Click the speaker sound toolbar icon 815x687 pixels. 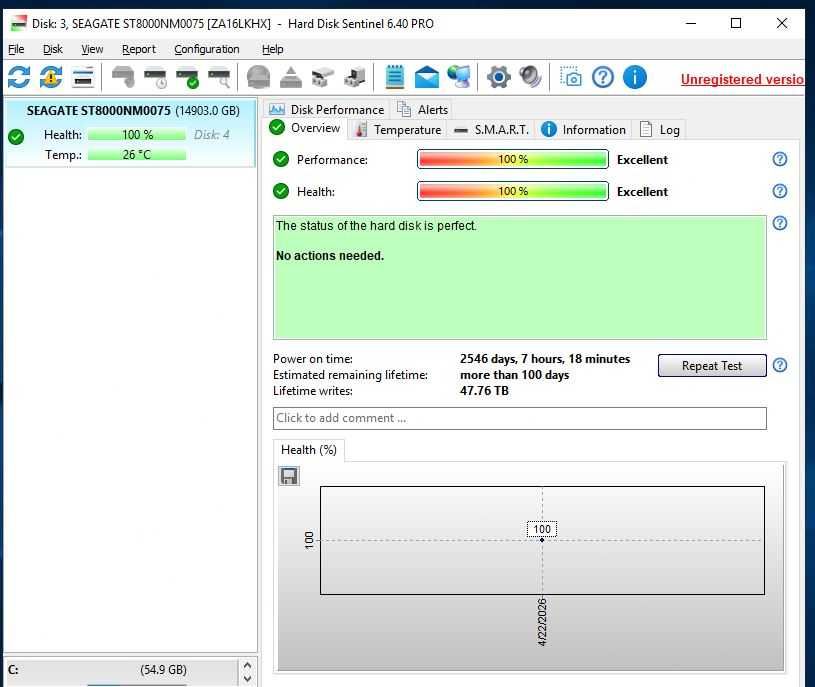tap(530, 77)
